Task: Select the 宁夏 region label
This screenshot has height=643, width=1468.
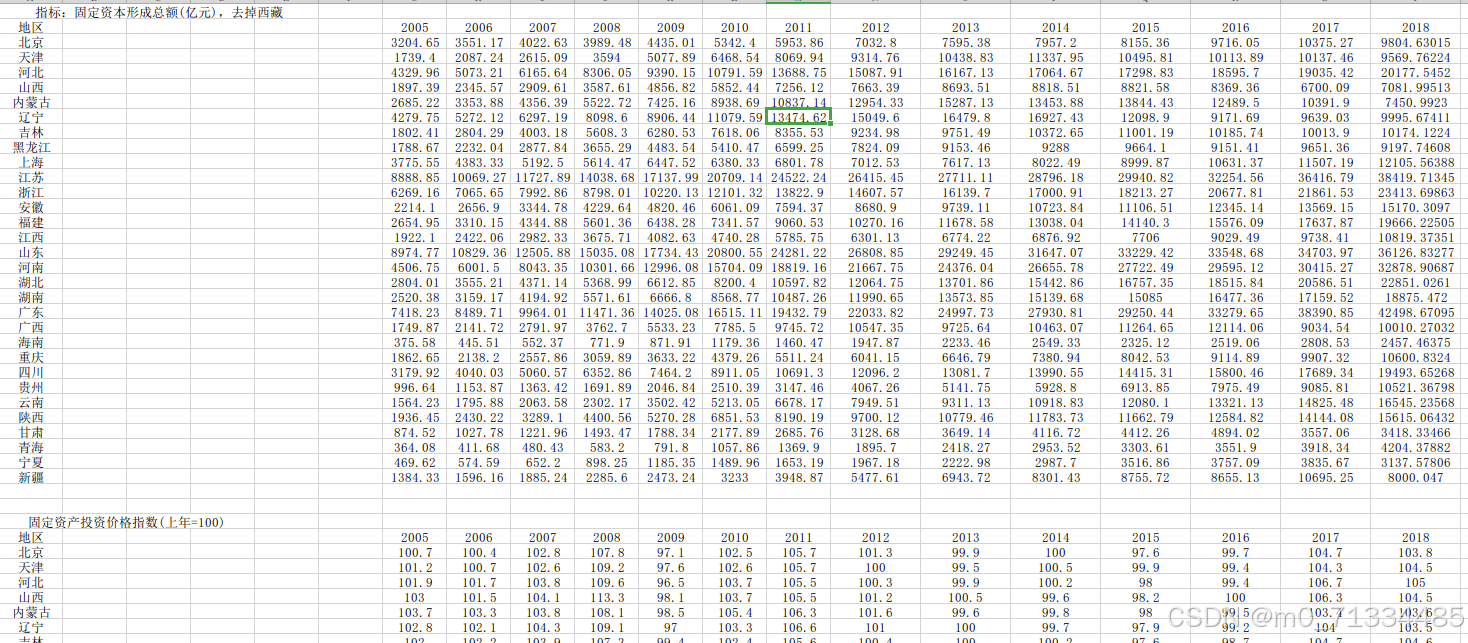Action: (31, 462)
